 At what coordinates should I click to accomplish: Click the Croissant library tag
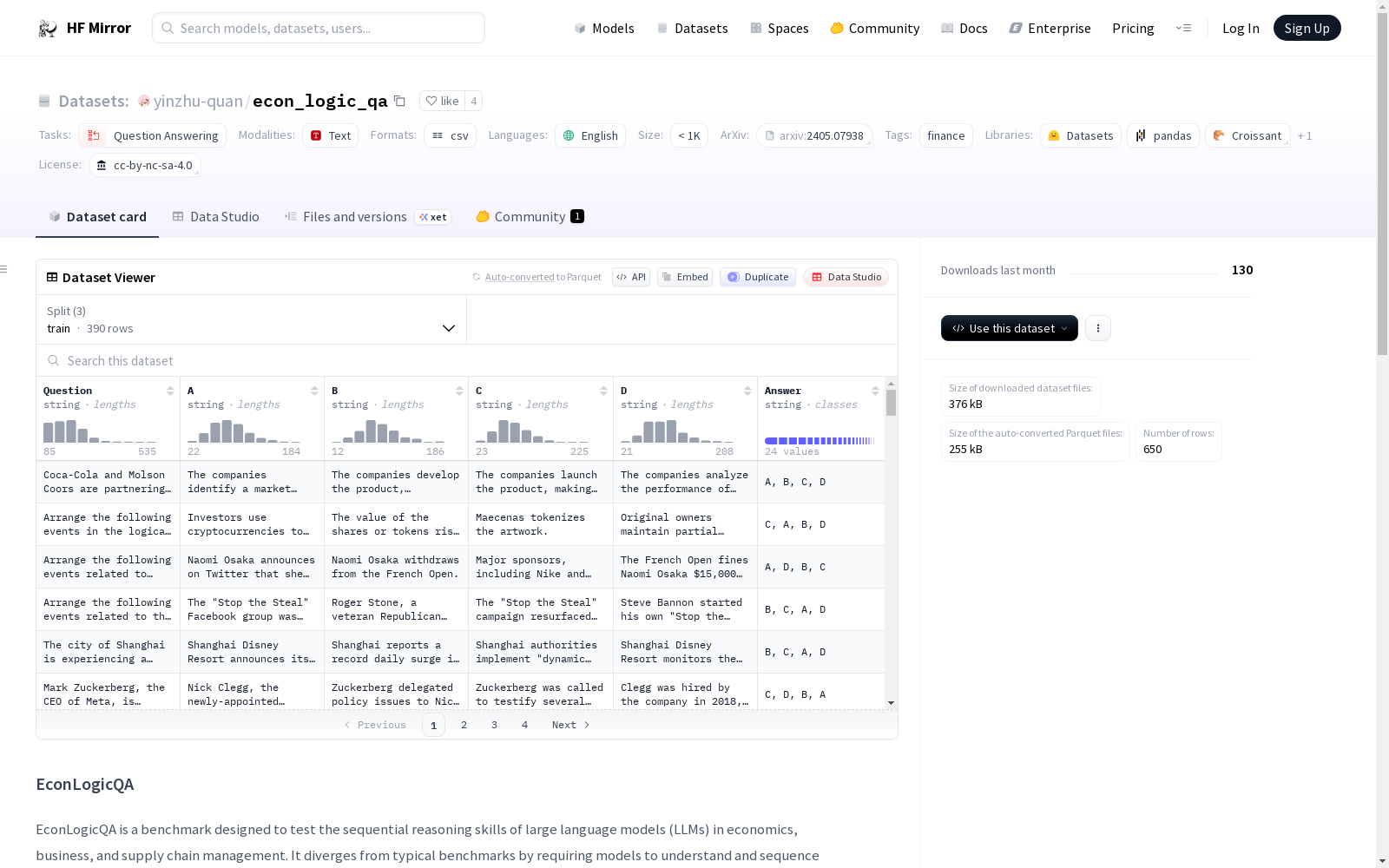pos(1247,135)
